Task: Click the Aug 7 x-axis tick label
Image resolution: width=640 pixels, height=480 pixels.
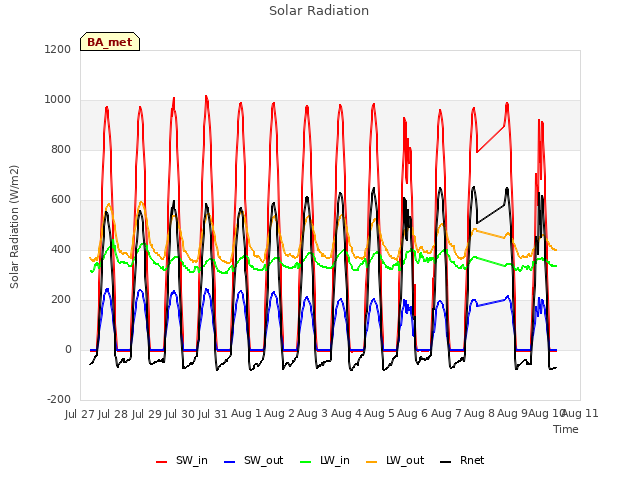Action: click(x=446, y=414)
